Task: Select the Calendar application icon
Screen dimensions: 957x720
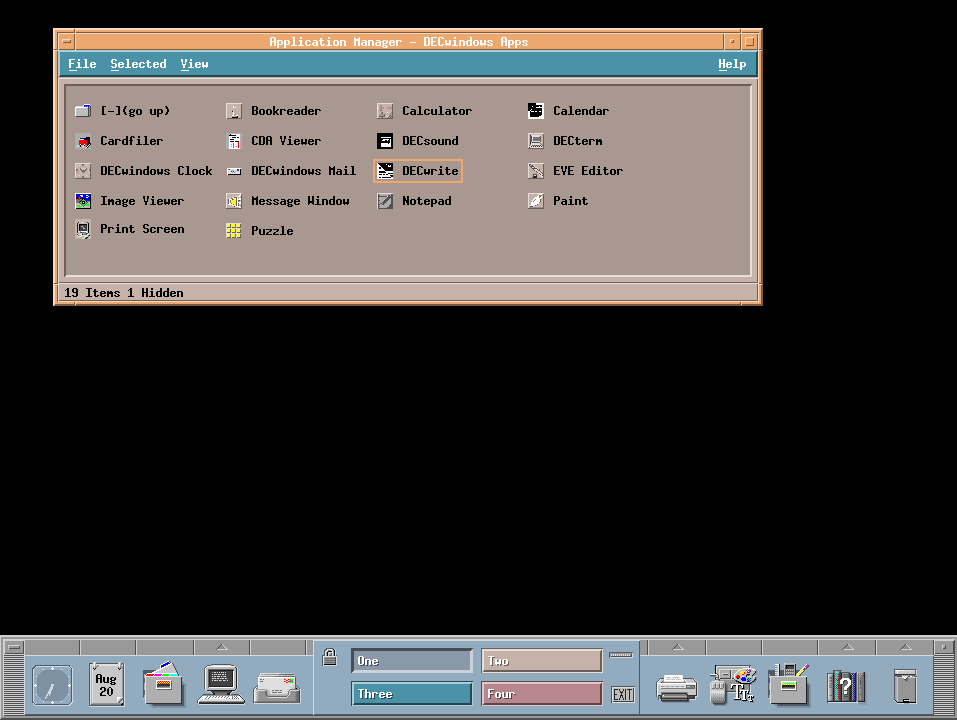Action: pos(535,110)
